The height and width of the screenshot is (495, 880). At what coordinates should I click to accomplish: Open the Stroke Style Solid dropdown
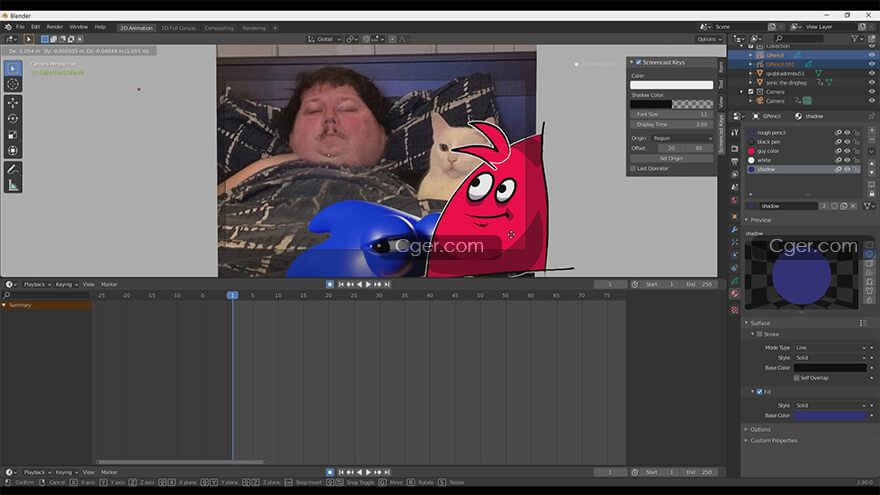point(830,358)
